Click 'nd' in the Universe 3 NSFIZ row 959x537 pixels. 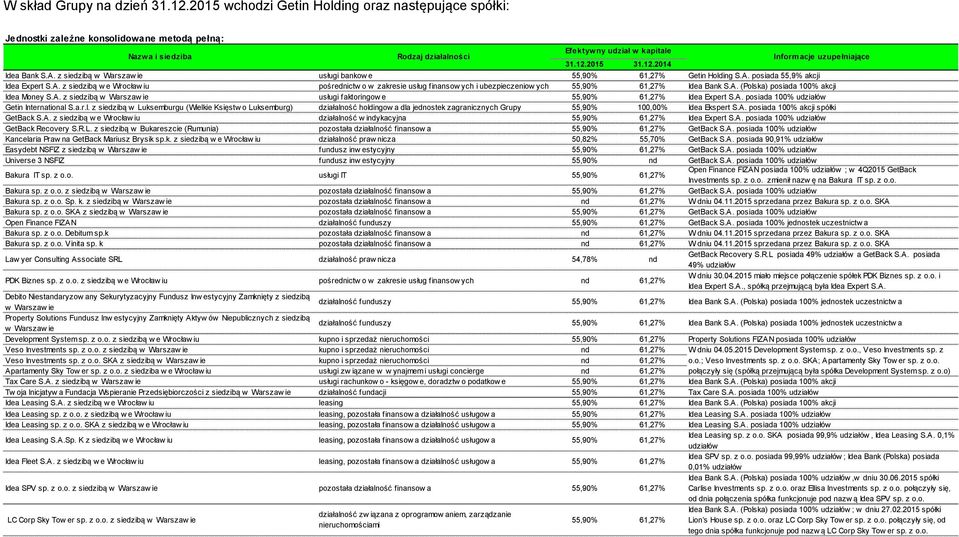pyautogui.click(x=653, y=160)
